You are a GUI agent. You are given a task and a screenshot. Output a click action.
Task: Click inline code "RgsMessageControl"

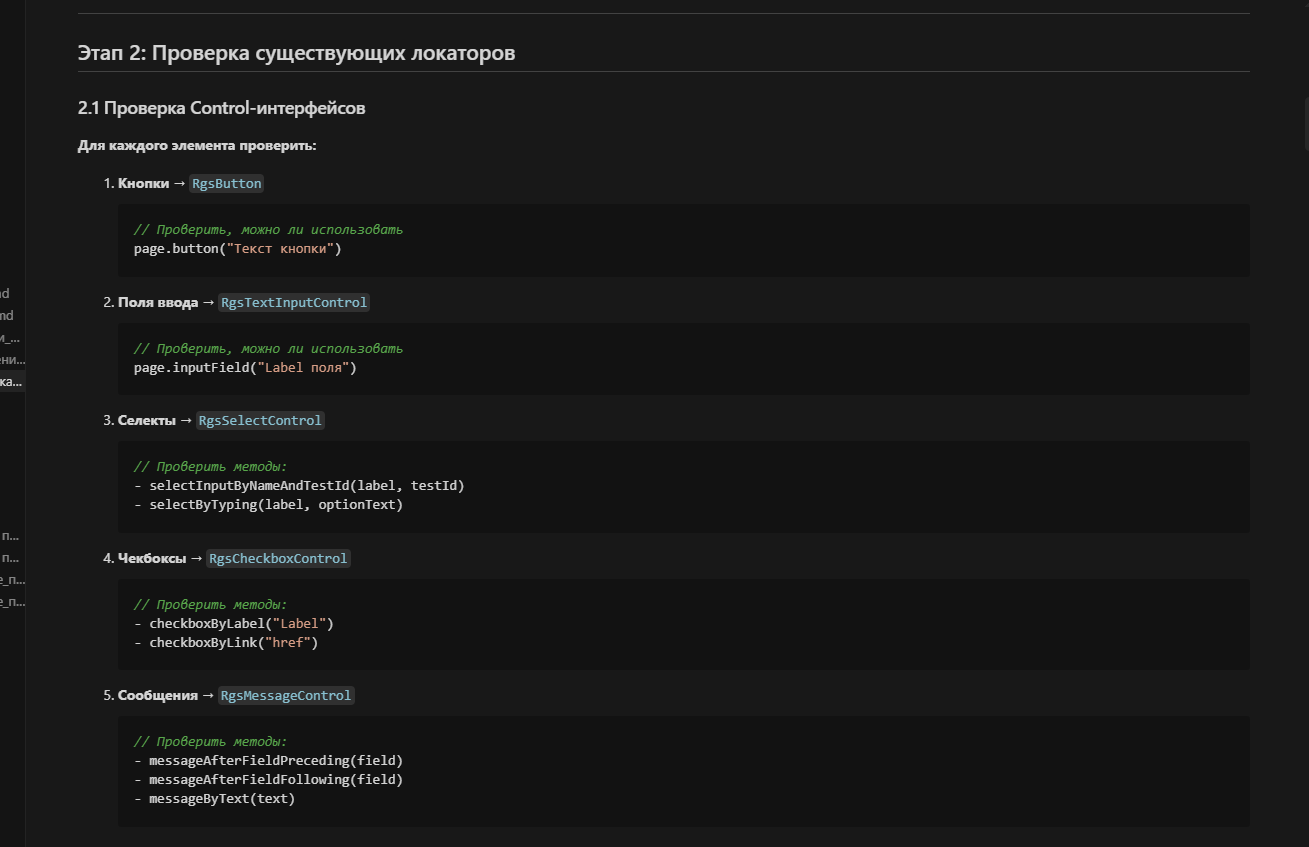287,696
